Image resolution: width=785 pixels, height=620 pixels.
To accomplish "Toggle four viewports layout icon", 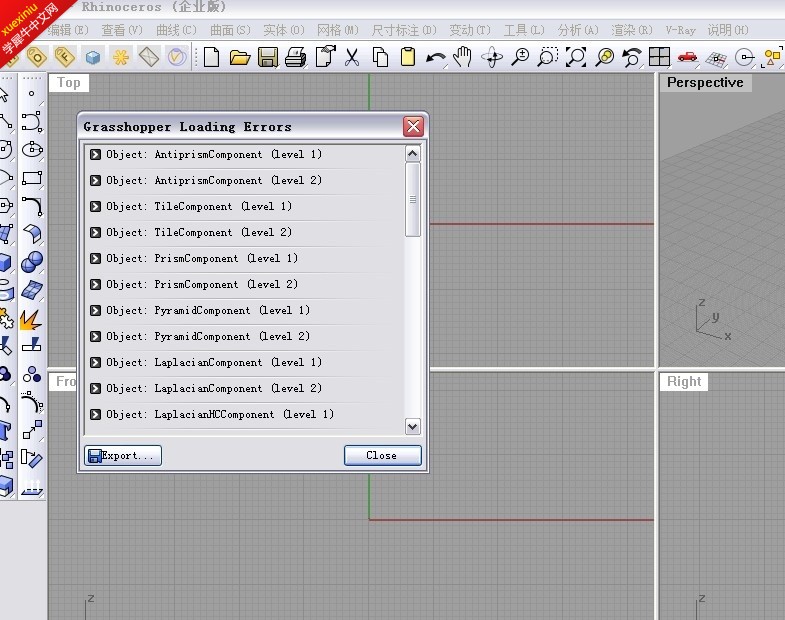I will coord(659,57).
